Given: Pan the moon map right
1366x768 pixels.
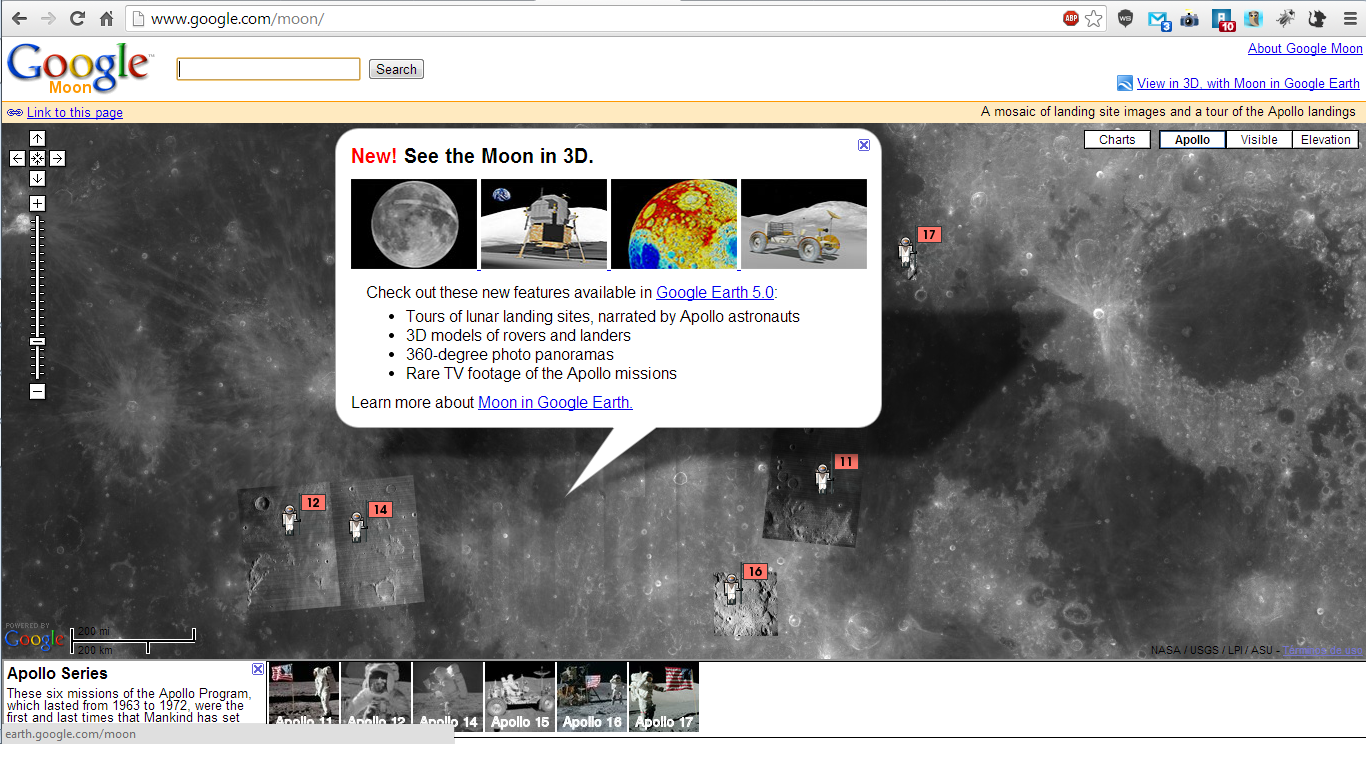Looking at the screenshot, I should click(57, 158).
